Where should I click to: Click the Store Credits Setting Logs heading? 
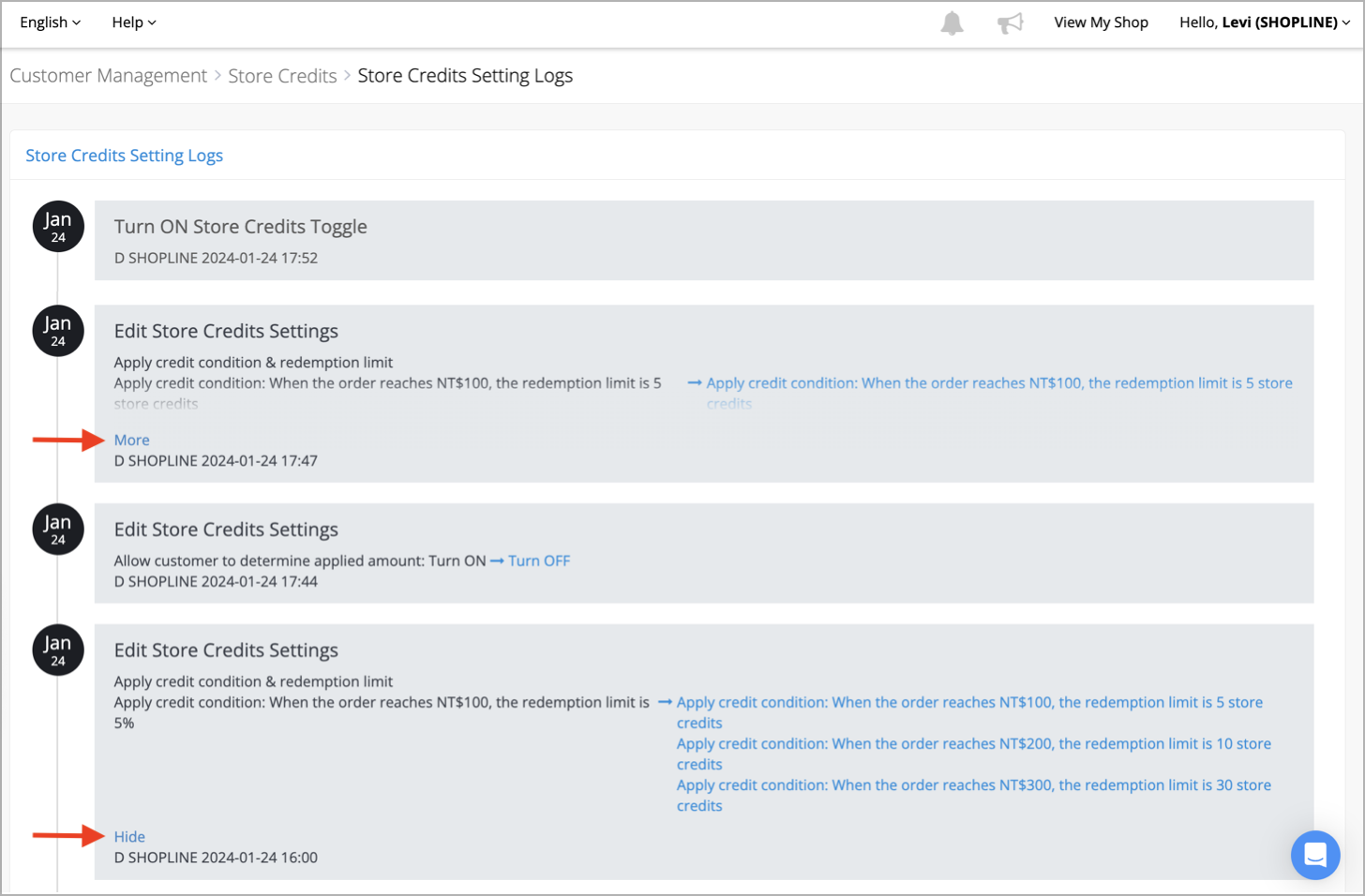click(124, 155)
